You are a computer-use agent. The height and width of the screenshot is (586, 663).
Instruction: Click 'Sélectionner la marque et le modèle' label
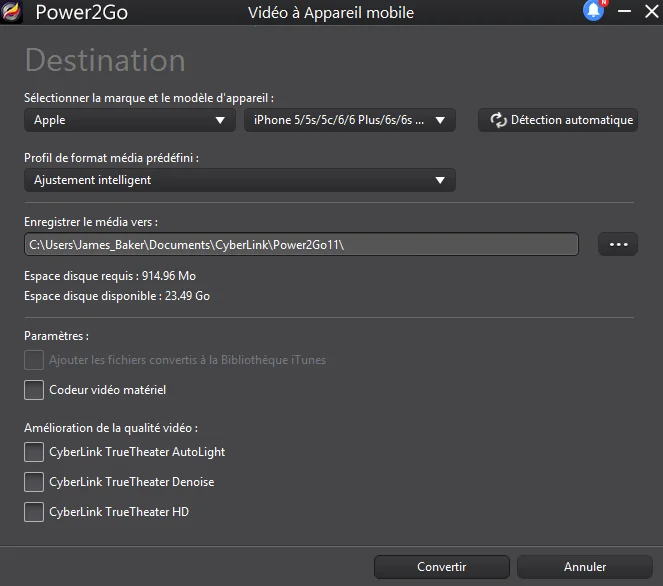(149, 98)
